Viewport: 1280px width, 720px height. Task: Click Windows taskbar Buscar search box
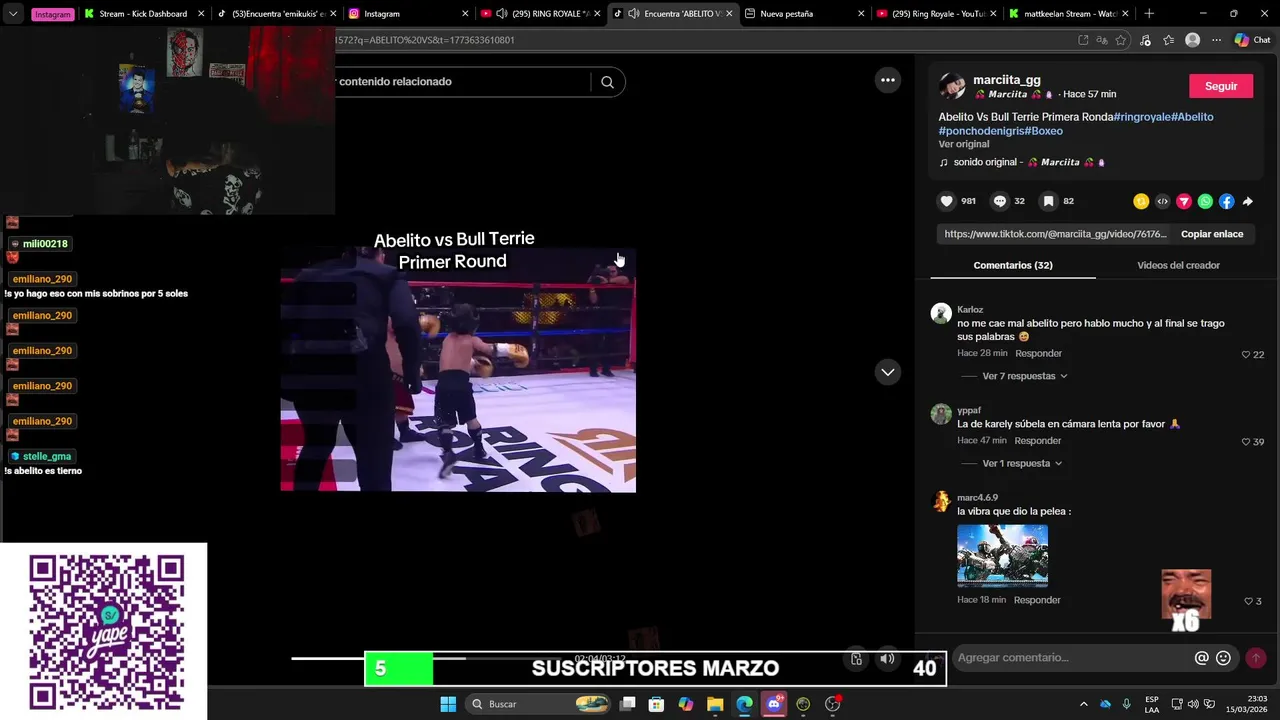[x=540, y=704]
